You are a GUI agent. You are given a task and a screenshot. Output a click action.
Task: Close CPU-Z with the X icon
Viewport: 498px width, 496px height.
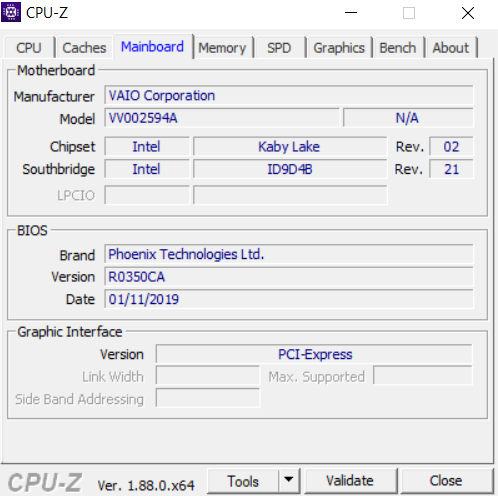[468, 13]
